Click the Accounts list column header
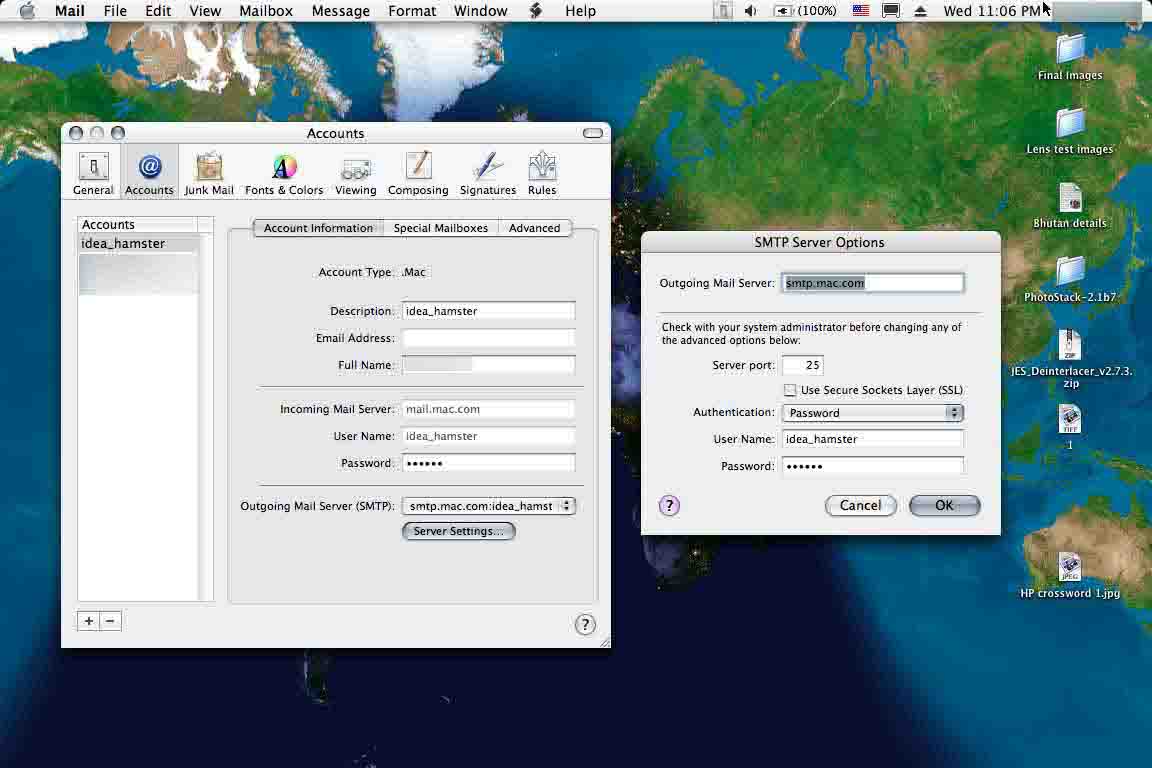The width and height of the screenshot is (1152, 768). point(138,225)
